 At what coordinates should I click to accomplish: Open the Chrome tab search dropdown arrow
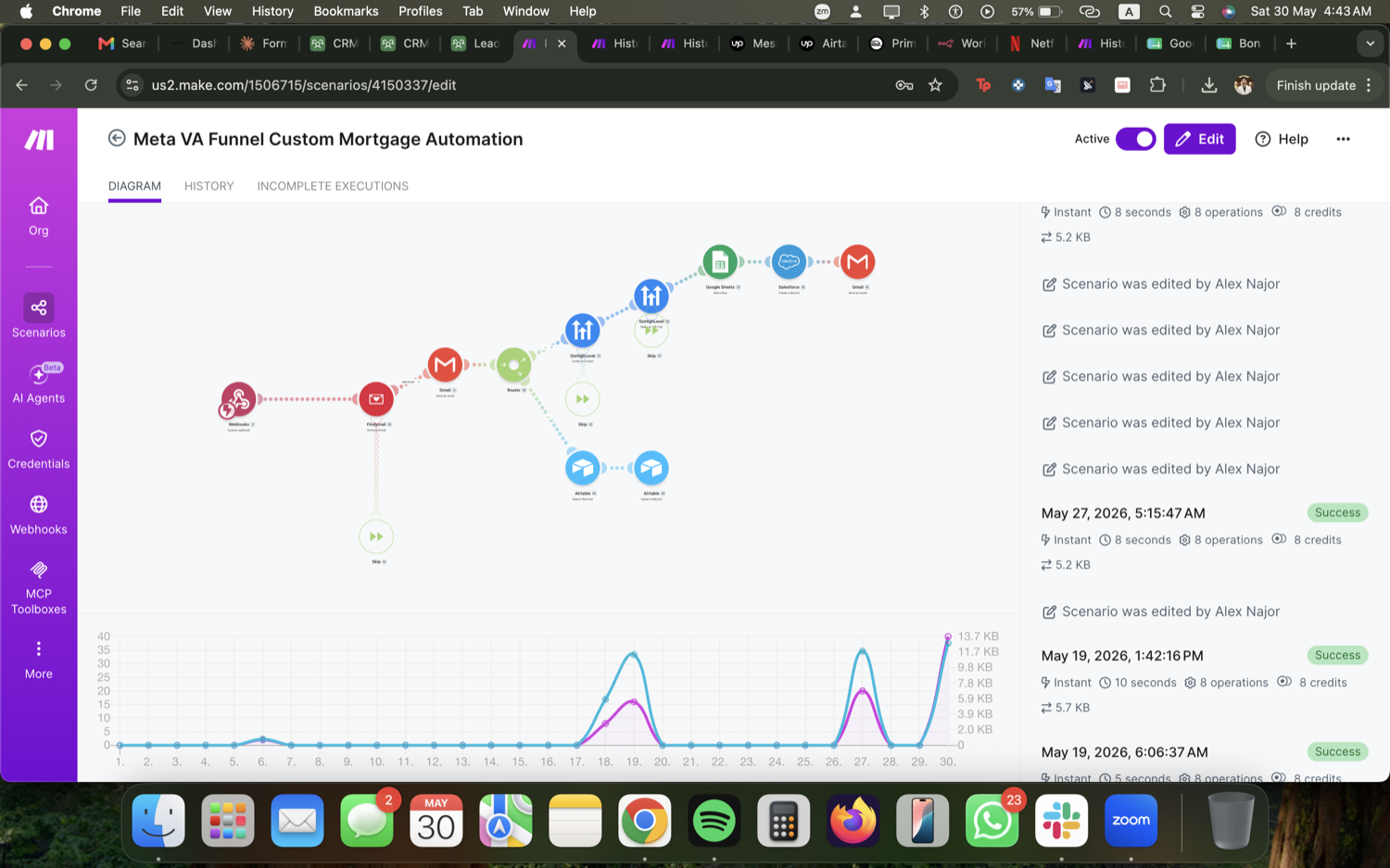coord(1370,44)
